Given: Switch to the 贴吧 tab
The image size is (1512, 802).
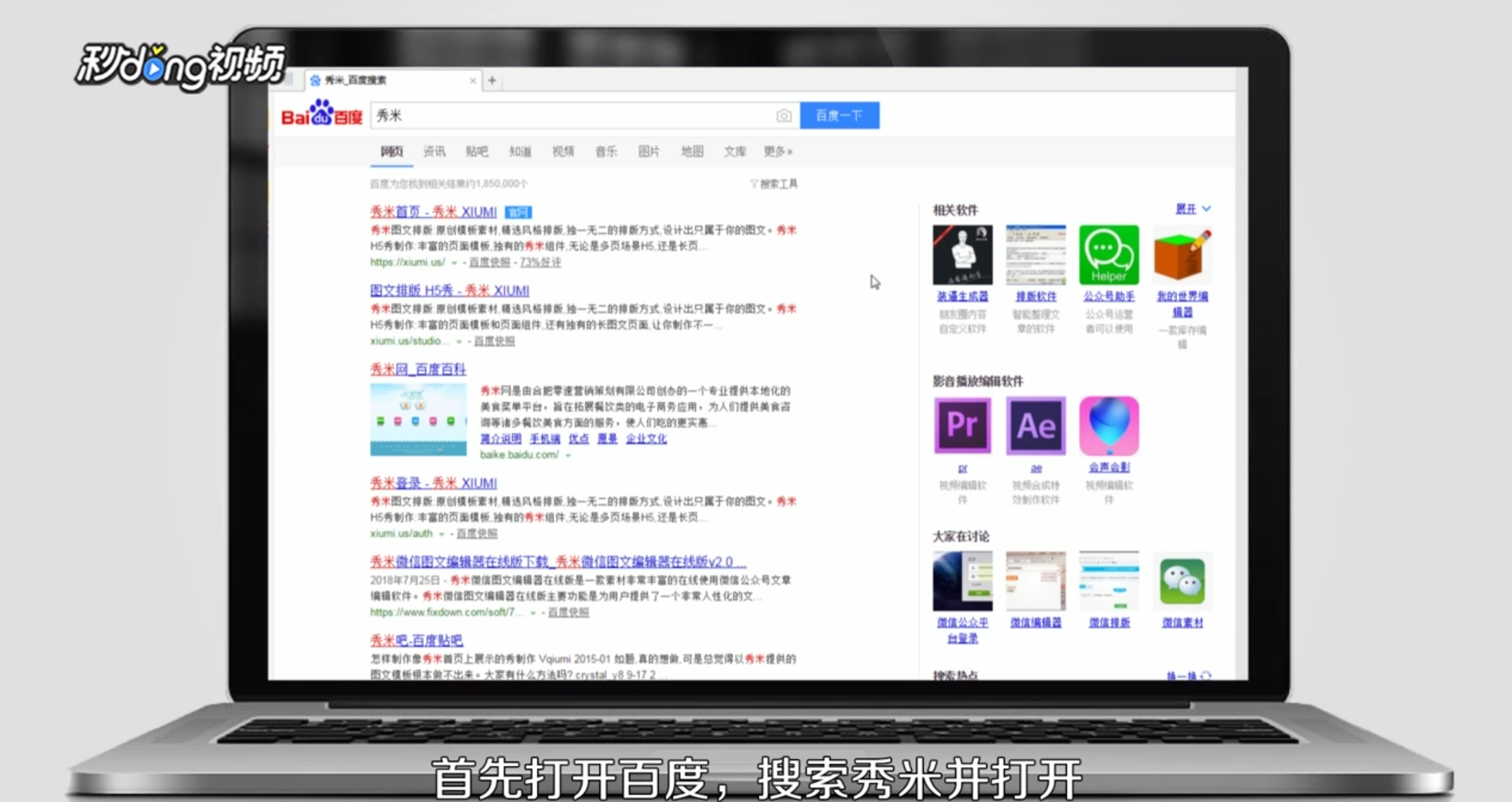Looking at the screenshot, I should click(477, 151).
